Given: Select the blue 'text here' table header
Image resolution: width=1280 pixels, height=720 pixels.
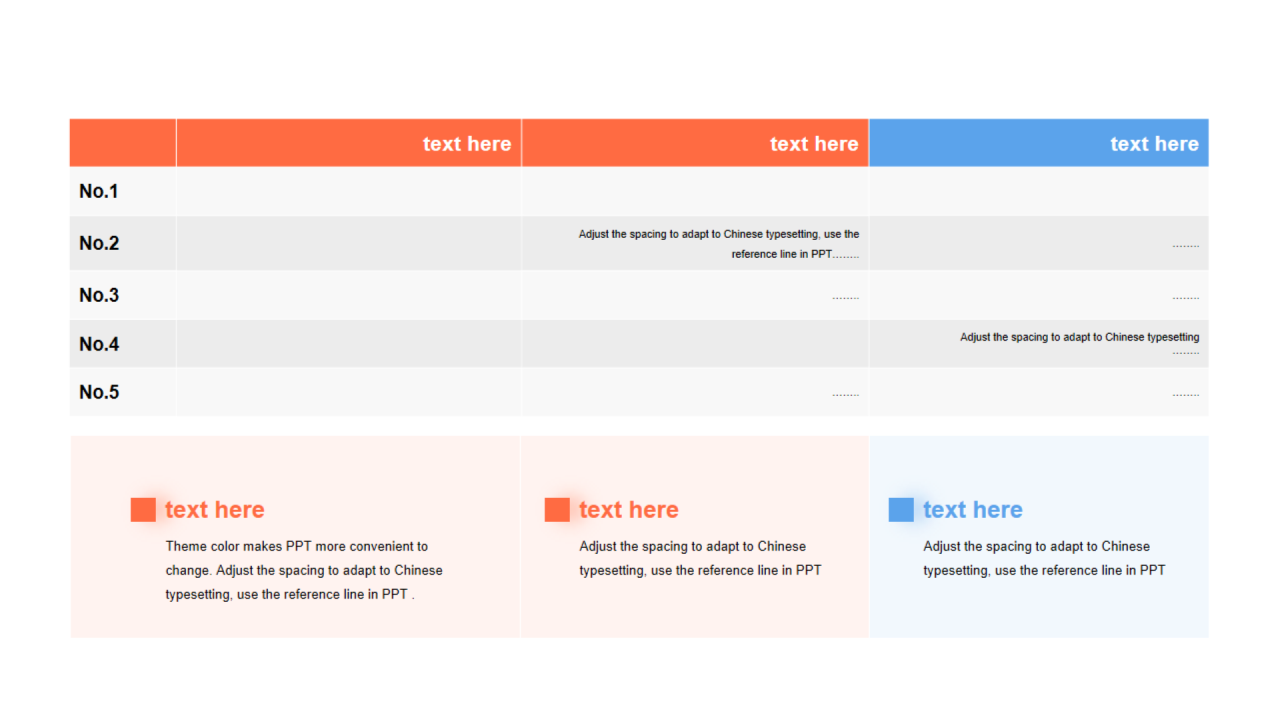Looking at the screenshot, I should point(1154,144).
